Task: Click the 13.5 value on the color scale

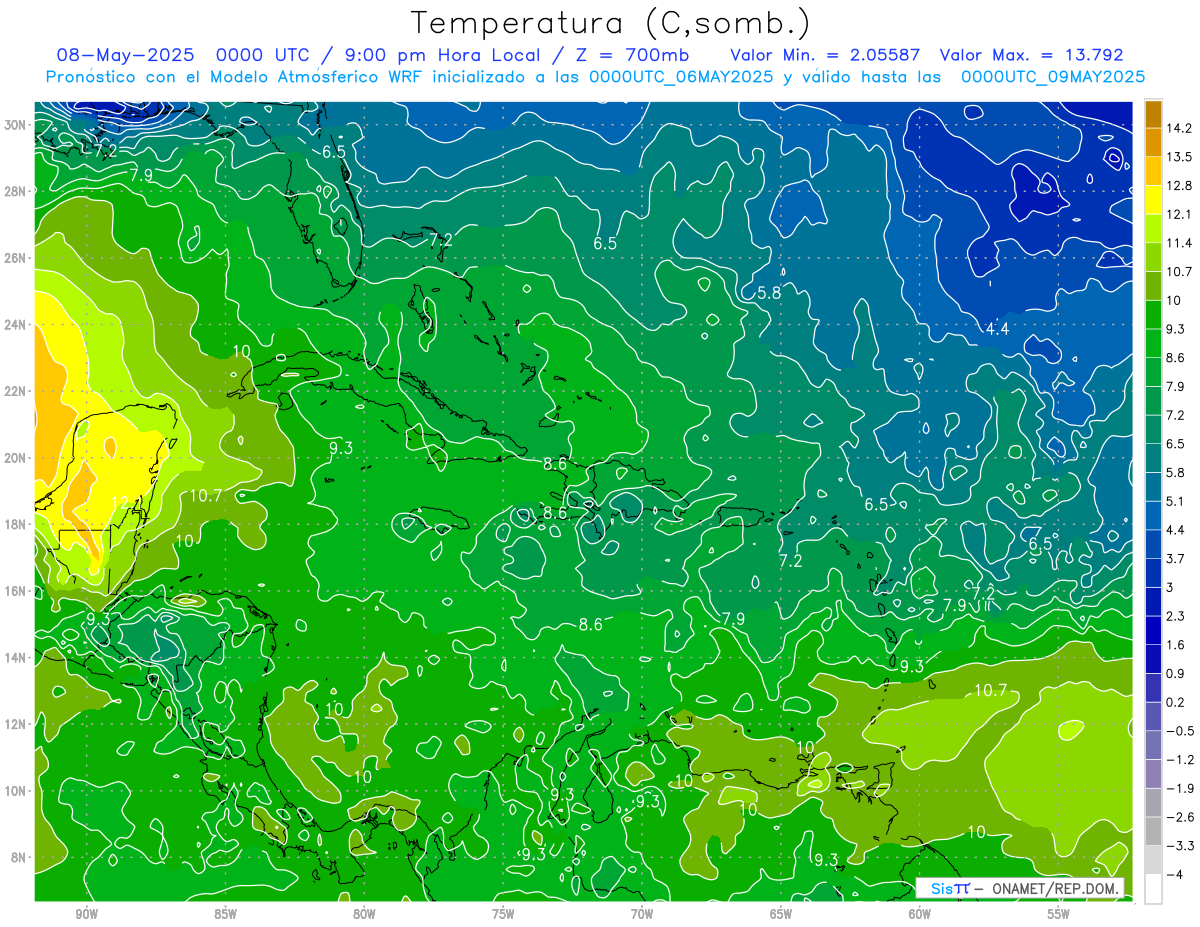Action: (1179, 157)
